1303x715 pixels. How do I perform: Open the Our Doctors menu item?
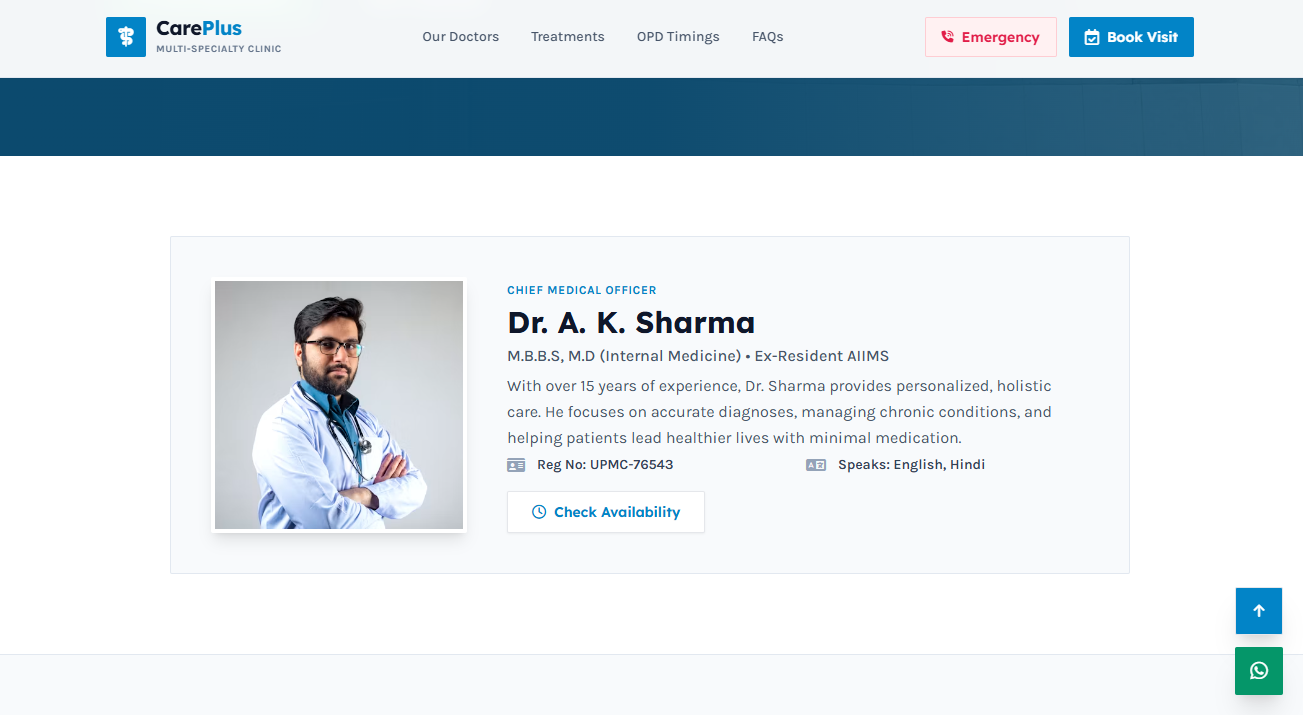(x=460, y=37)
